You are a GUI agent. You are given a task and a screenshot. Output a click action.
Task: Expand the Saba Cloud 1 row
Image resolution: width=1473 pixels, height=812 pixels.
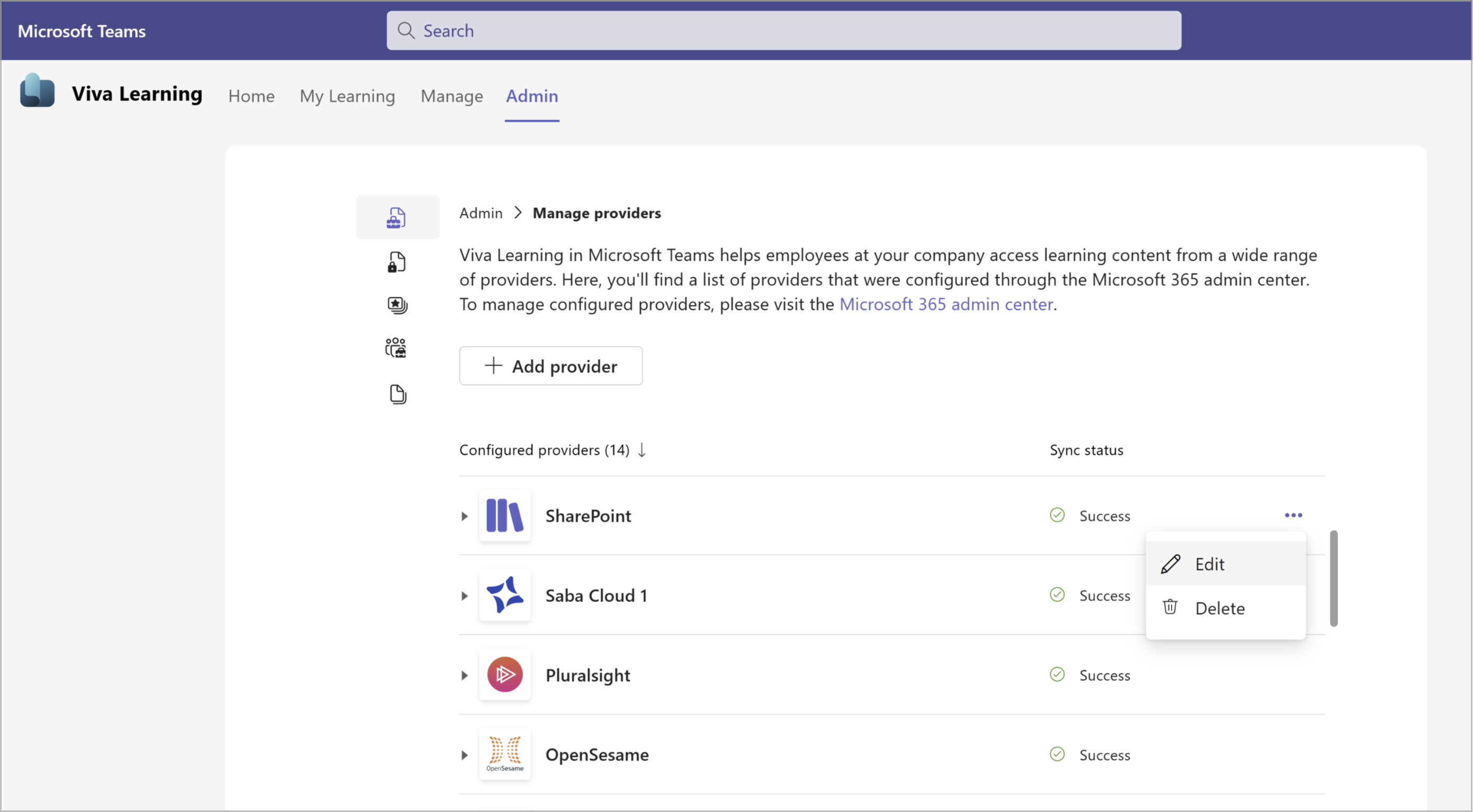click(x=465, y=597)
